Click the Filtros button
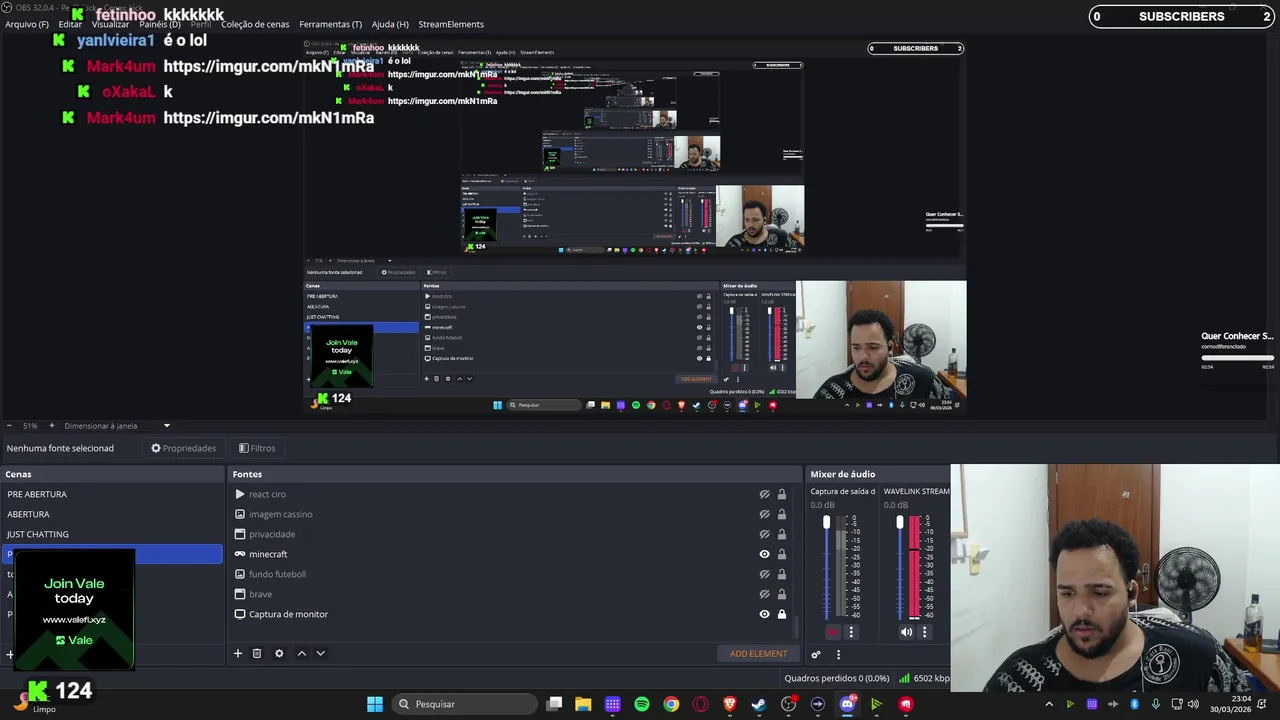Viewport: 1280px width, 720px height. (257, 448)
